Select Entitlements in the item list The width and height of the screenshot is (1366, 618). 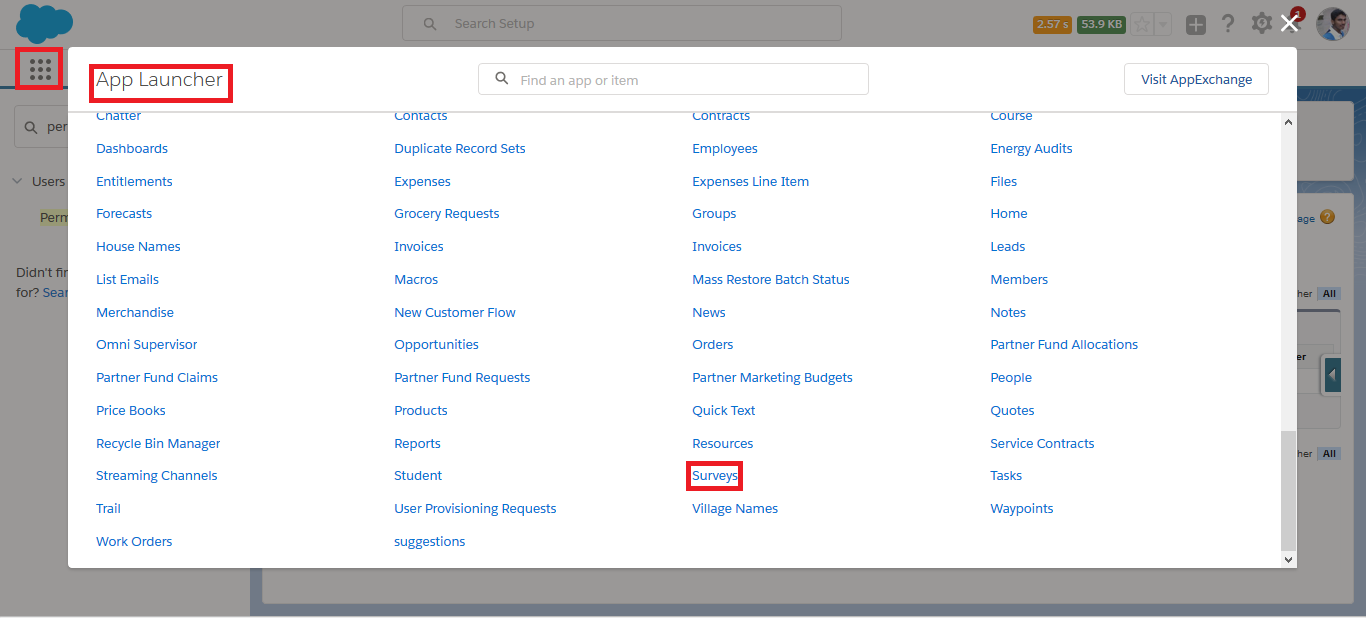(134, 181)
